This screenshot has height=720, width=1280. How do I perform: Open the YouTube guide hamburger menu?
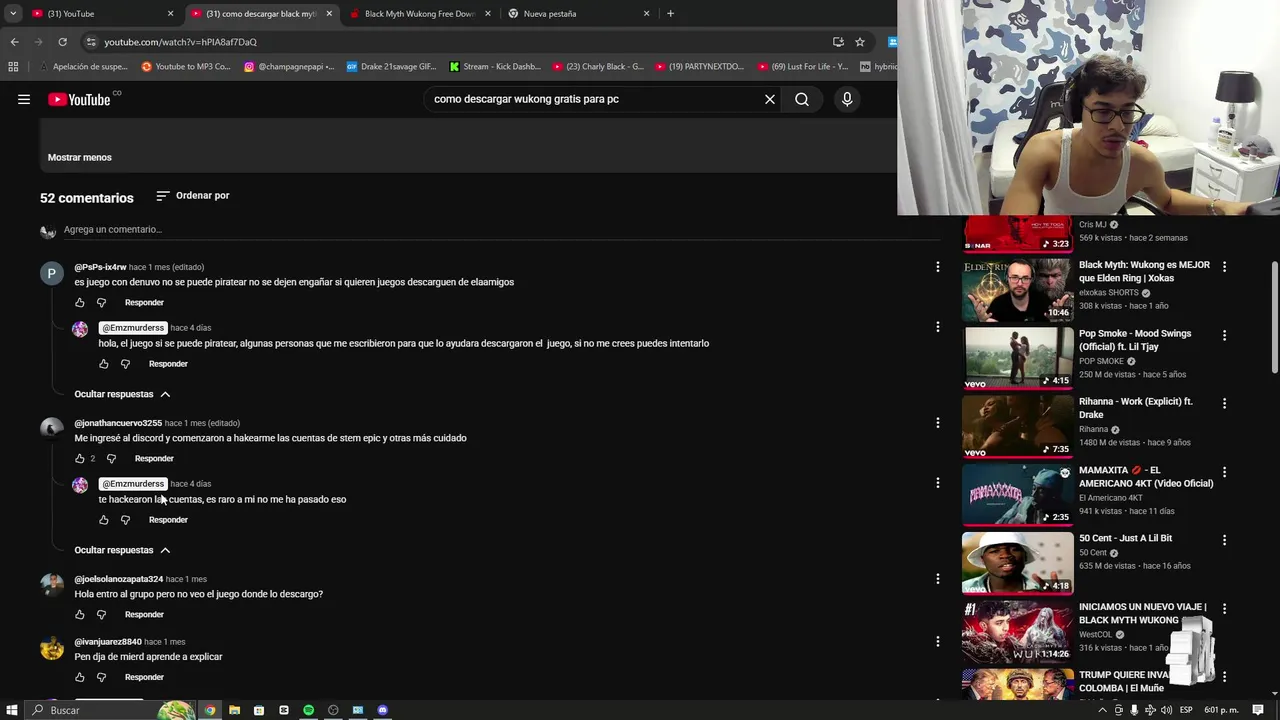(x=24, y=99)
